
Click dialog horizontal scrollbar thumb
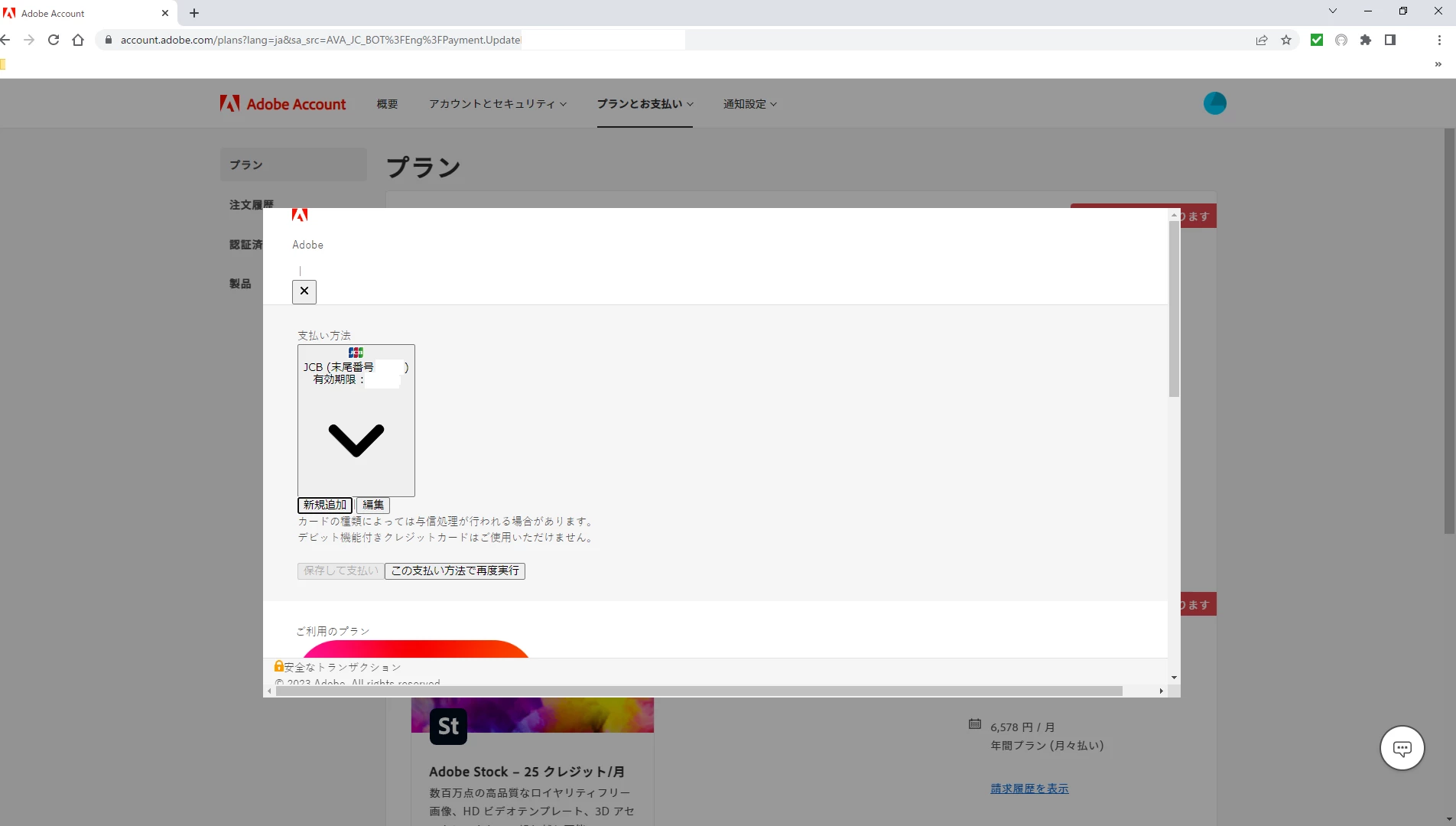pyautogui.click(x=699, y=691)
